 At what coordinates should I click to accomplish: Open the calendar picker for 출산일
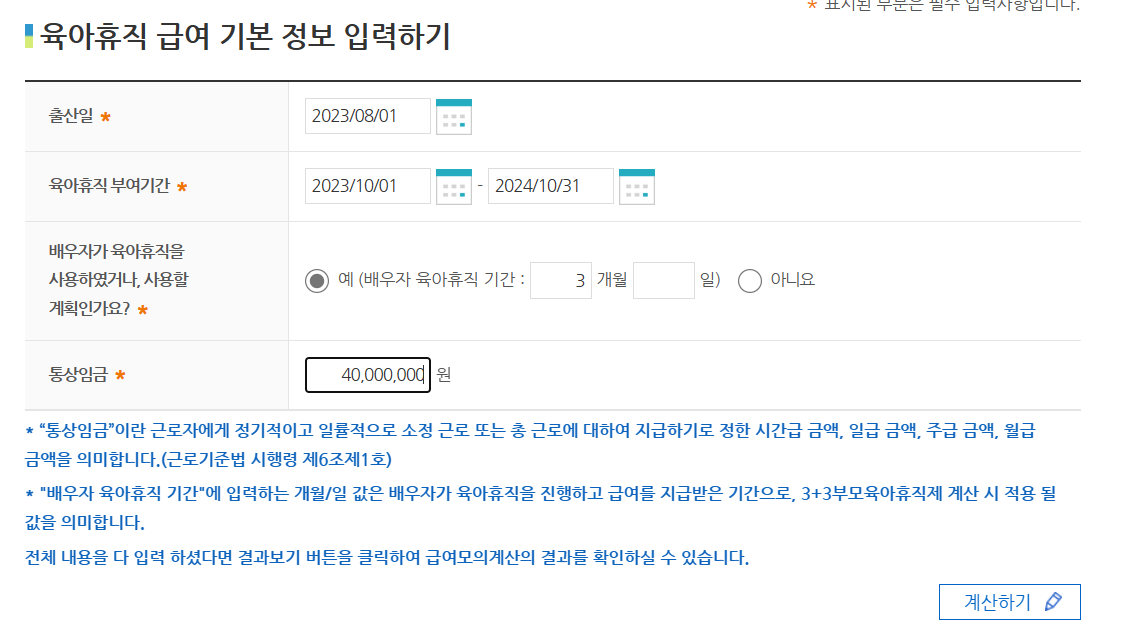(455, 115)
